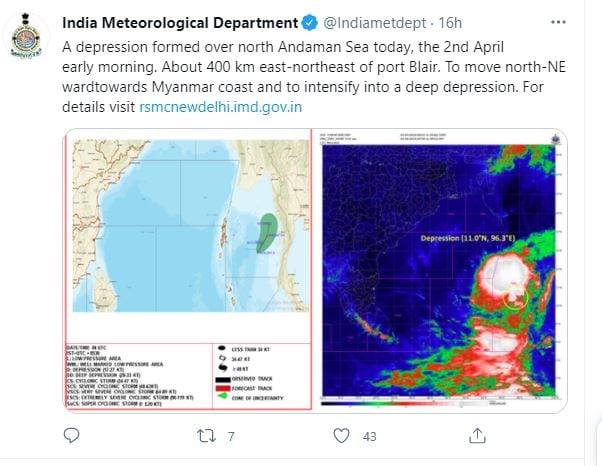The height and width of the screenshot is (466, 602).
Task: Click the reply speech bubble icon
Action: [71, 436]
